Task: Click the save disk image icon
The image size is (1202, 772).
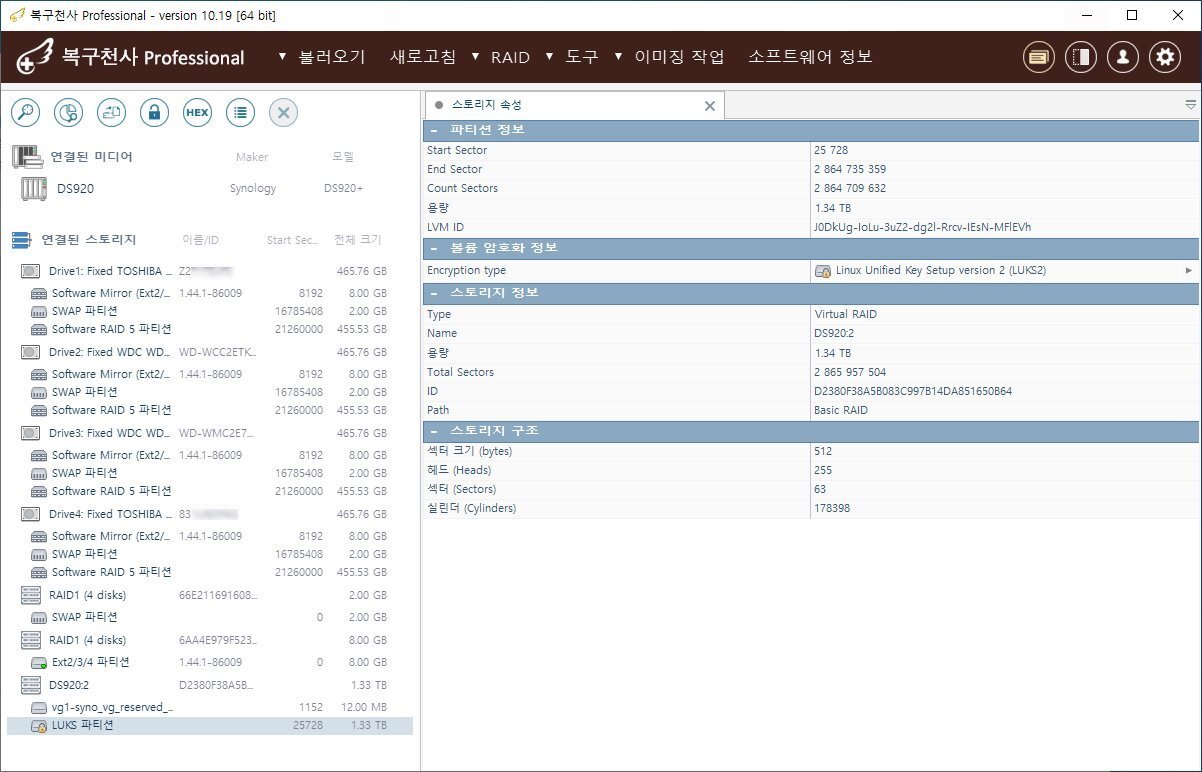Action: click(x=111, y=113)
